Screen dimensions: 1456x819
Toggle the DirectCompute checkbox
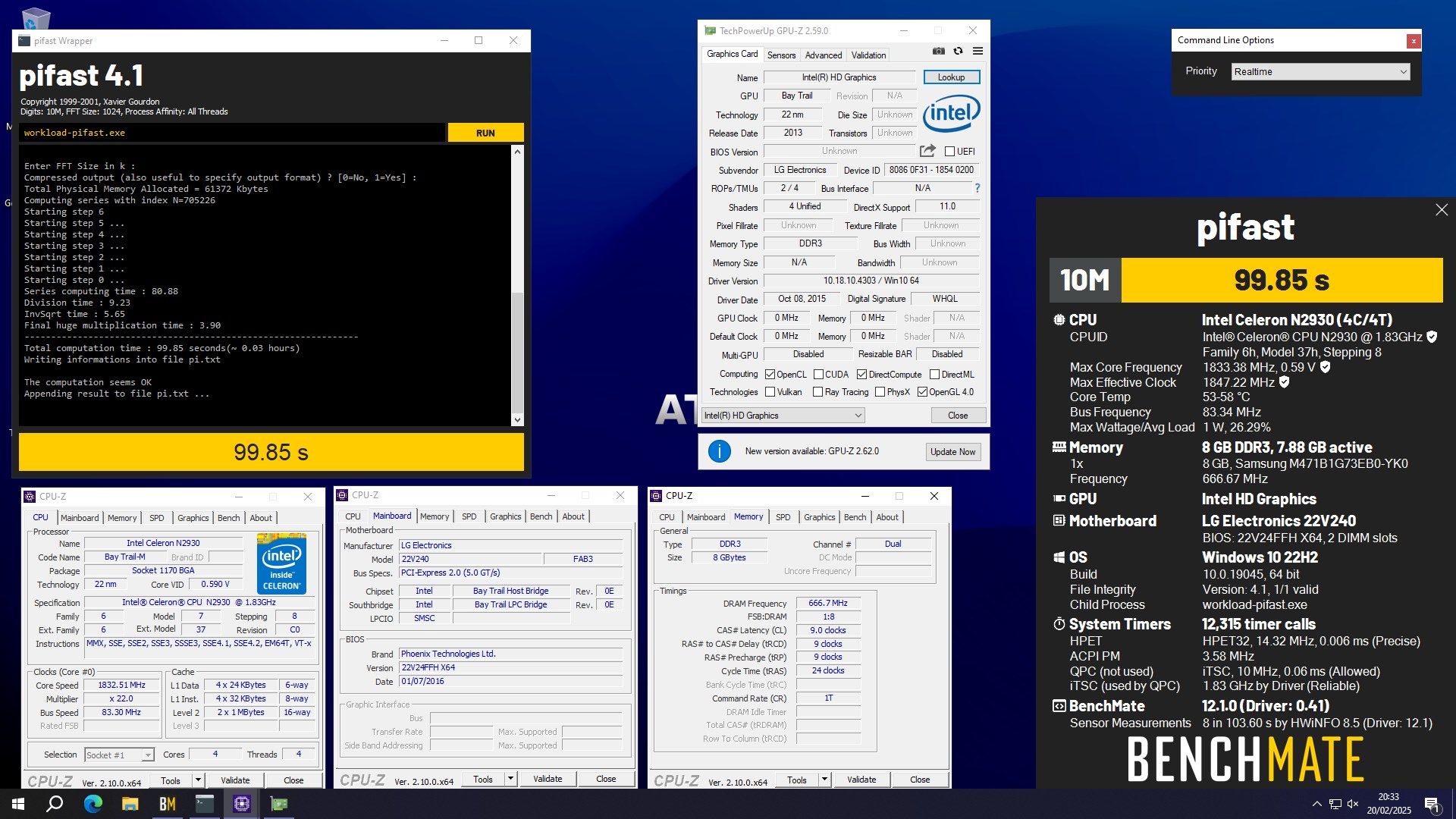coord(861,375)
